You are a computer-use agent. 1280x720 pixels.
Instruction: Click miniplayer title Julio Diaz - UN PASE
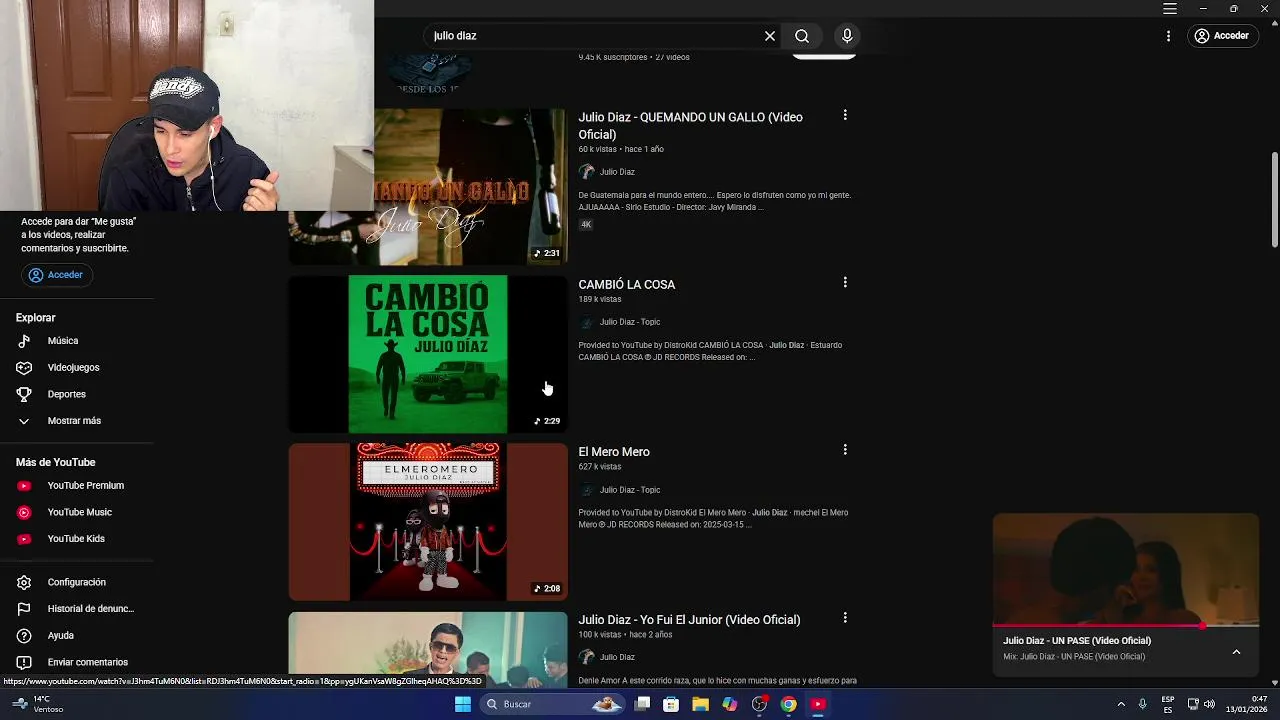click(x=1077, y=641)
